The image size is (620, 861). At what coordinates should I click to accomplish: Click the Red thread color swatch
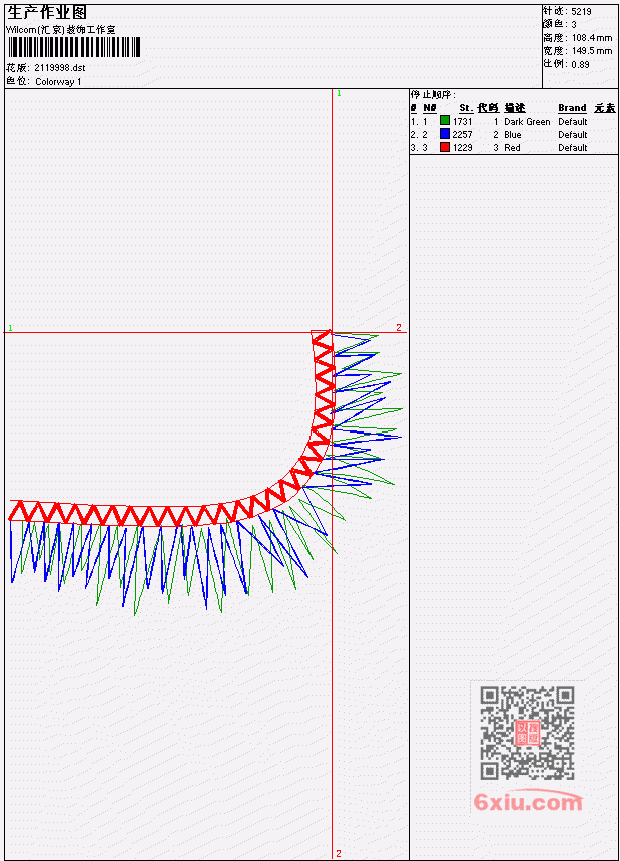[445, 147]
